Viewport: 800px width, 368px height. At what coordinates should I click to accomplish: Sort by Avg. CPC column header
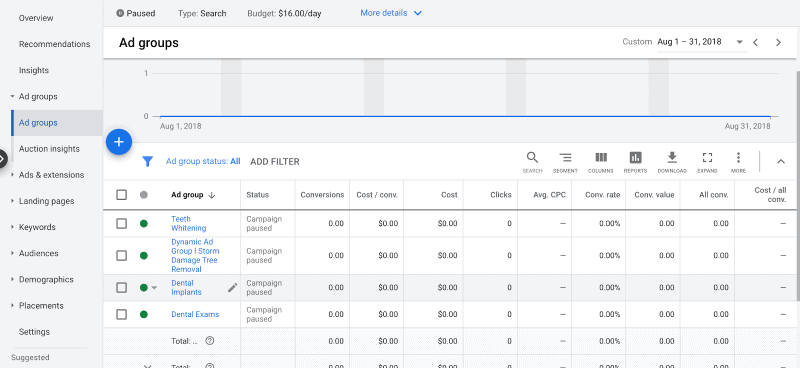click(x=548, y=195)
